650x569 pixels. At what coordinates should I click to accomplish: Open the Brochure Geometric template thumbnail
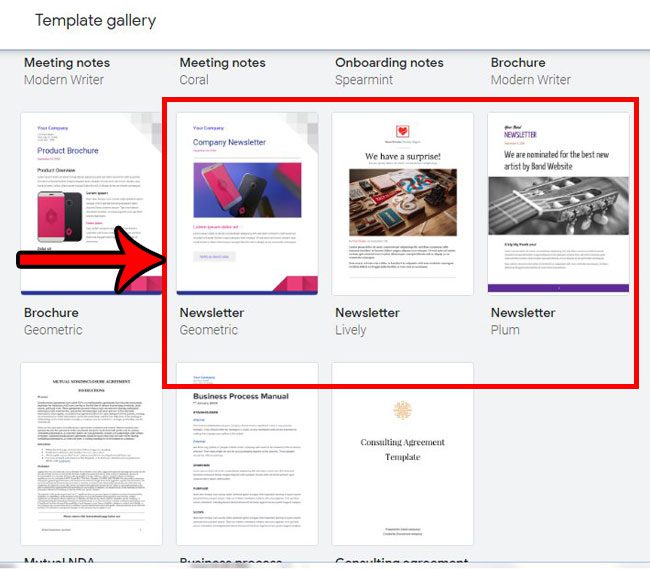(x=91, y=203)
